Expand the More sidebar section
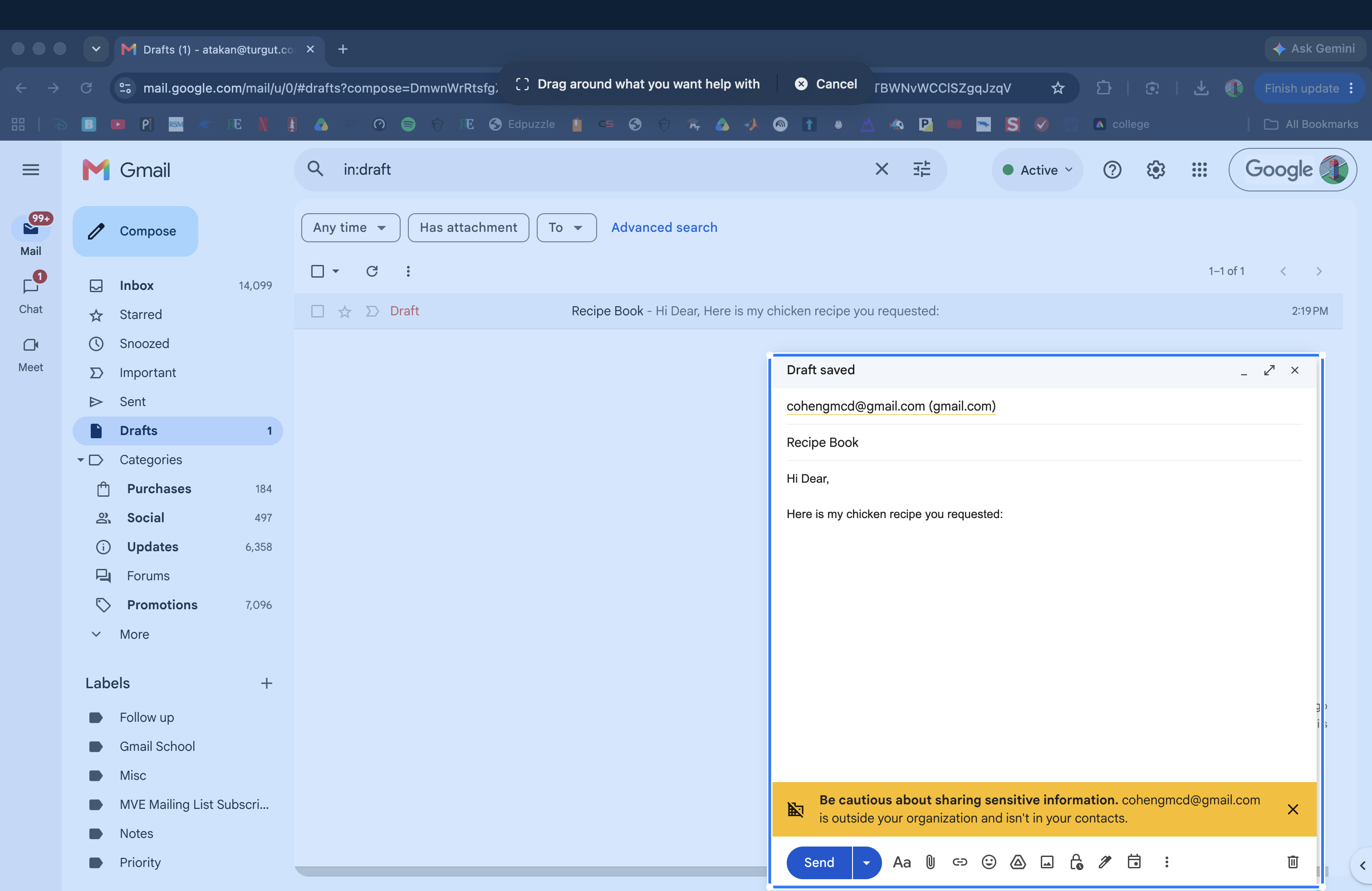The height and width of the screenshot is (891, 1372). 134,634
